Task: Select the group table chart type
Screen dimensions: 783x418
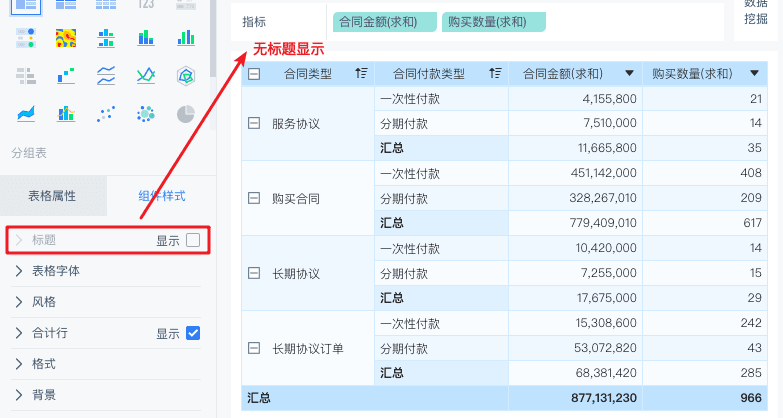Action: [x=26, y=5]
